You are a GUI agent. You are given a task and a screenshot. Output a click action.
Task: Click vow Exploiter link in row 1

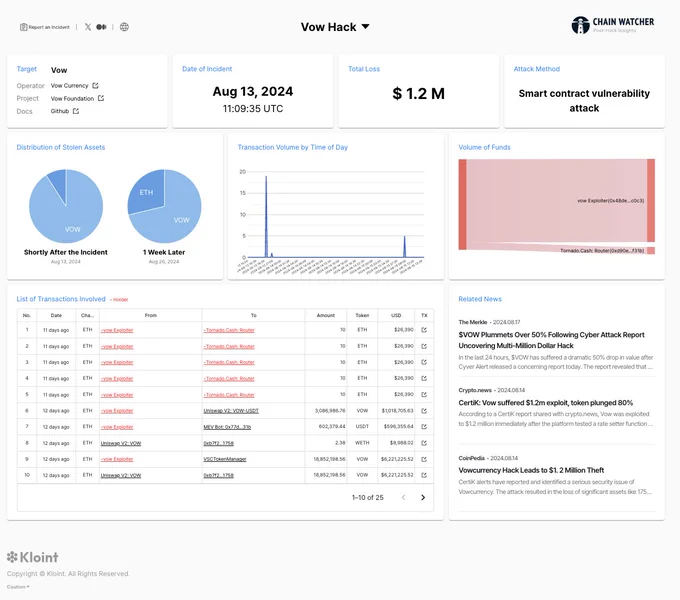(117, 330)
